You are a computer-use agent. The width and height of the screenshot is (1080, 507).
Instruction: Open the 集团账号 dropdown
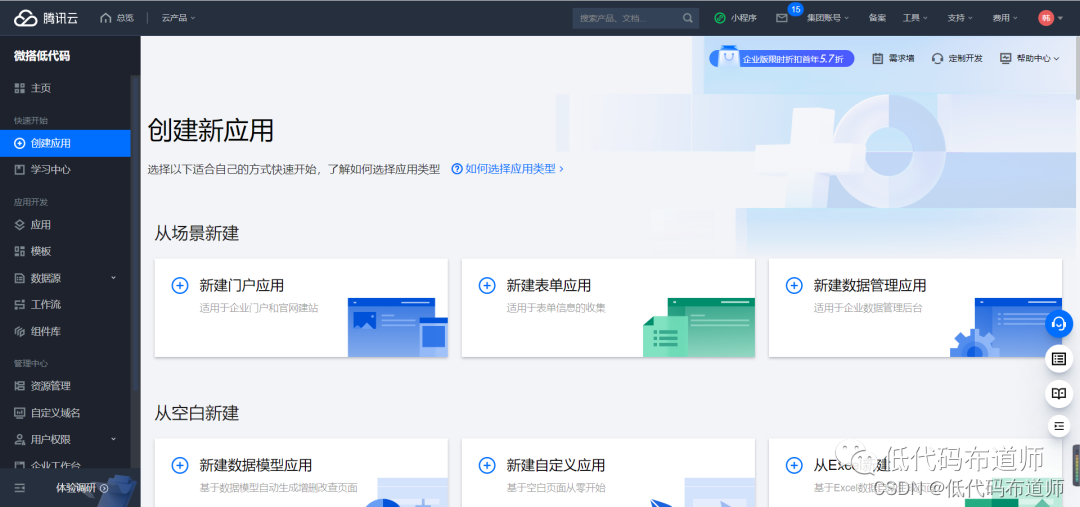tap(828, 18)
